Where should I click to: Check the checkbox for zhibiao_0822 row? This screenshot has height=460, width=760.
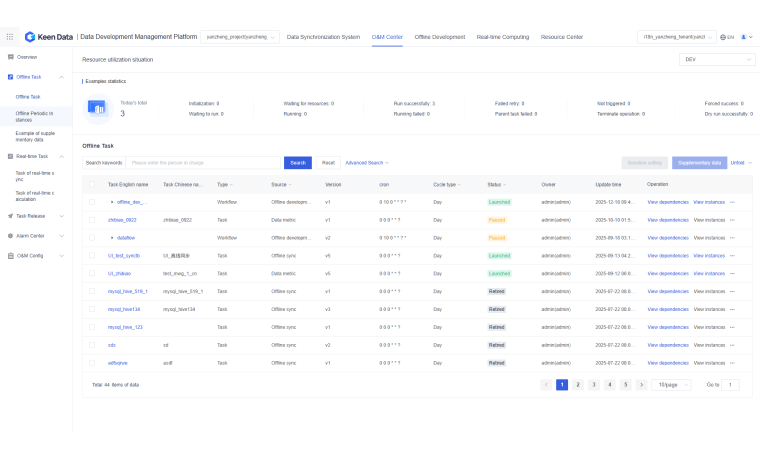tap(92, 220)
